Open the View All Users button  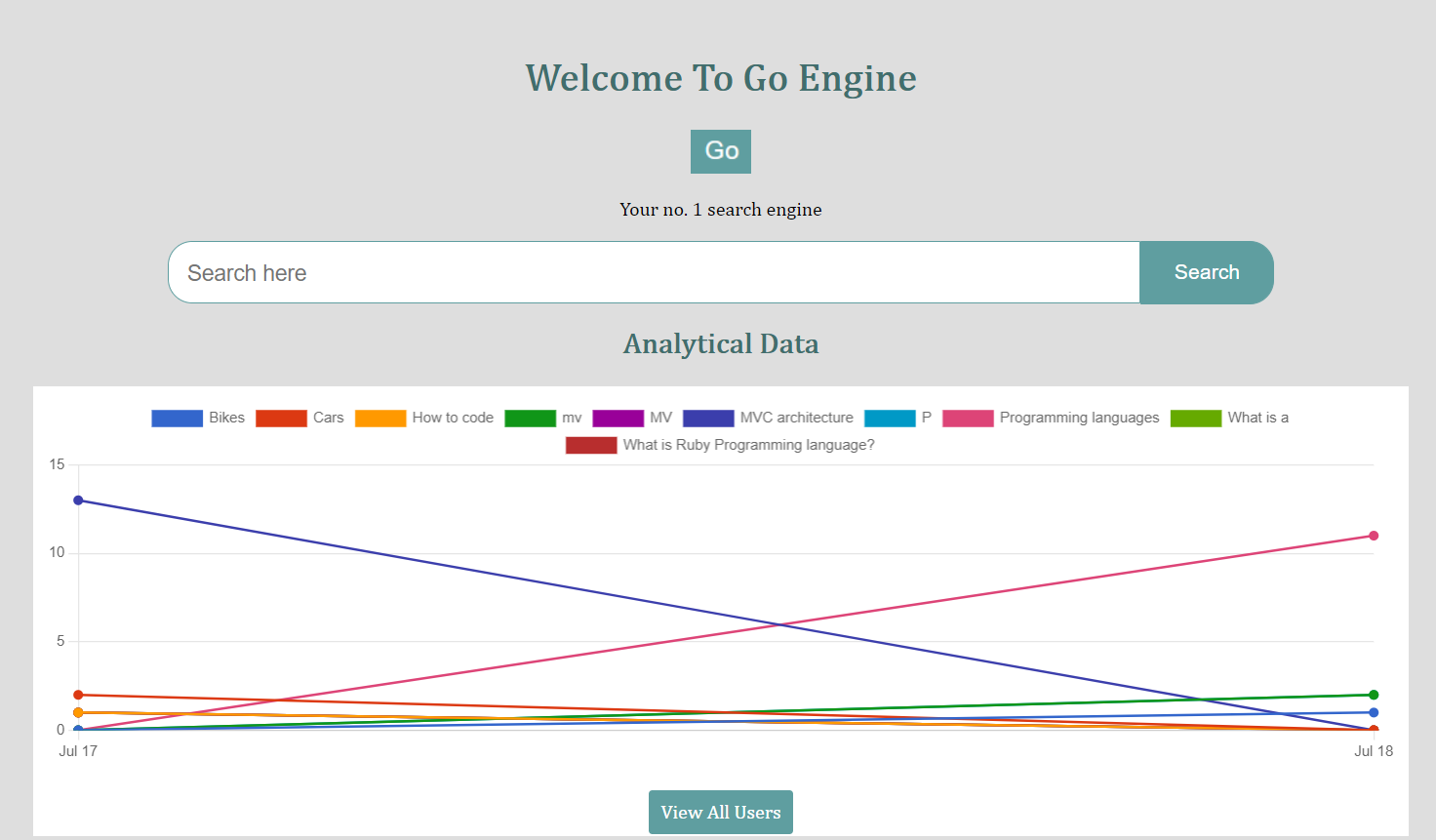[721, 812]
